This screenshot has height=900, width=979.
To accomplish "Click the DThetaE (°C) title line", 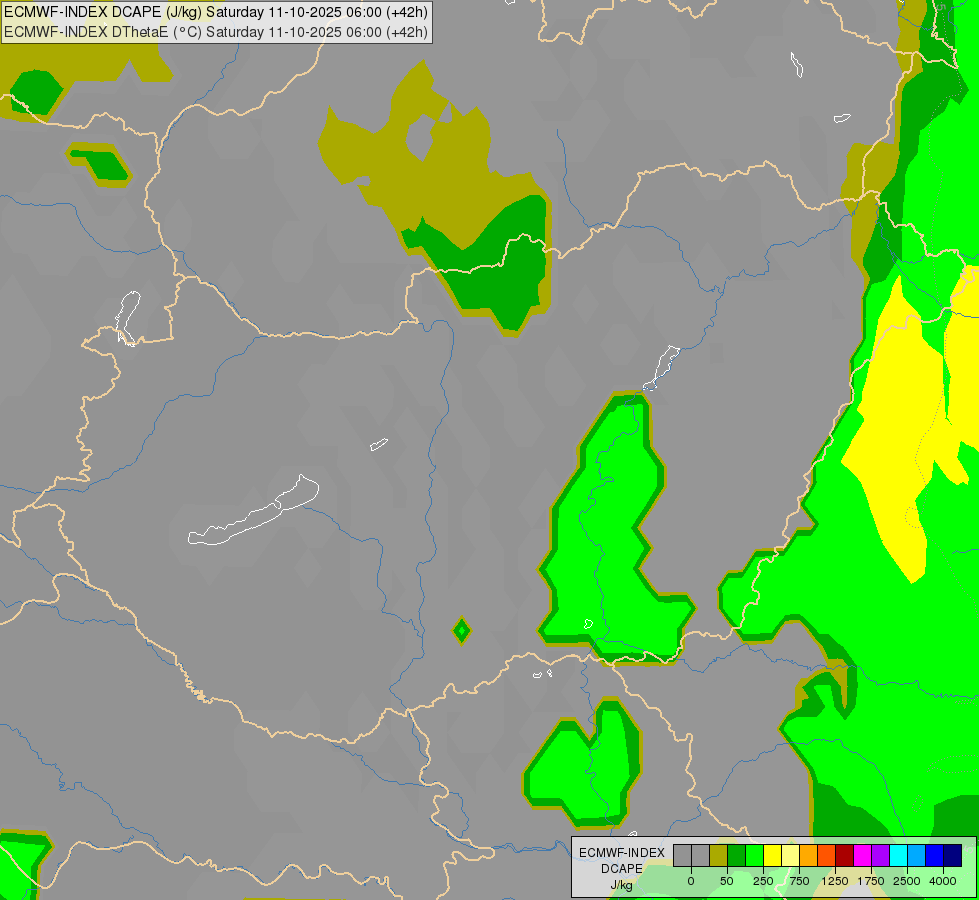I will (x=216, y=32).
